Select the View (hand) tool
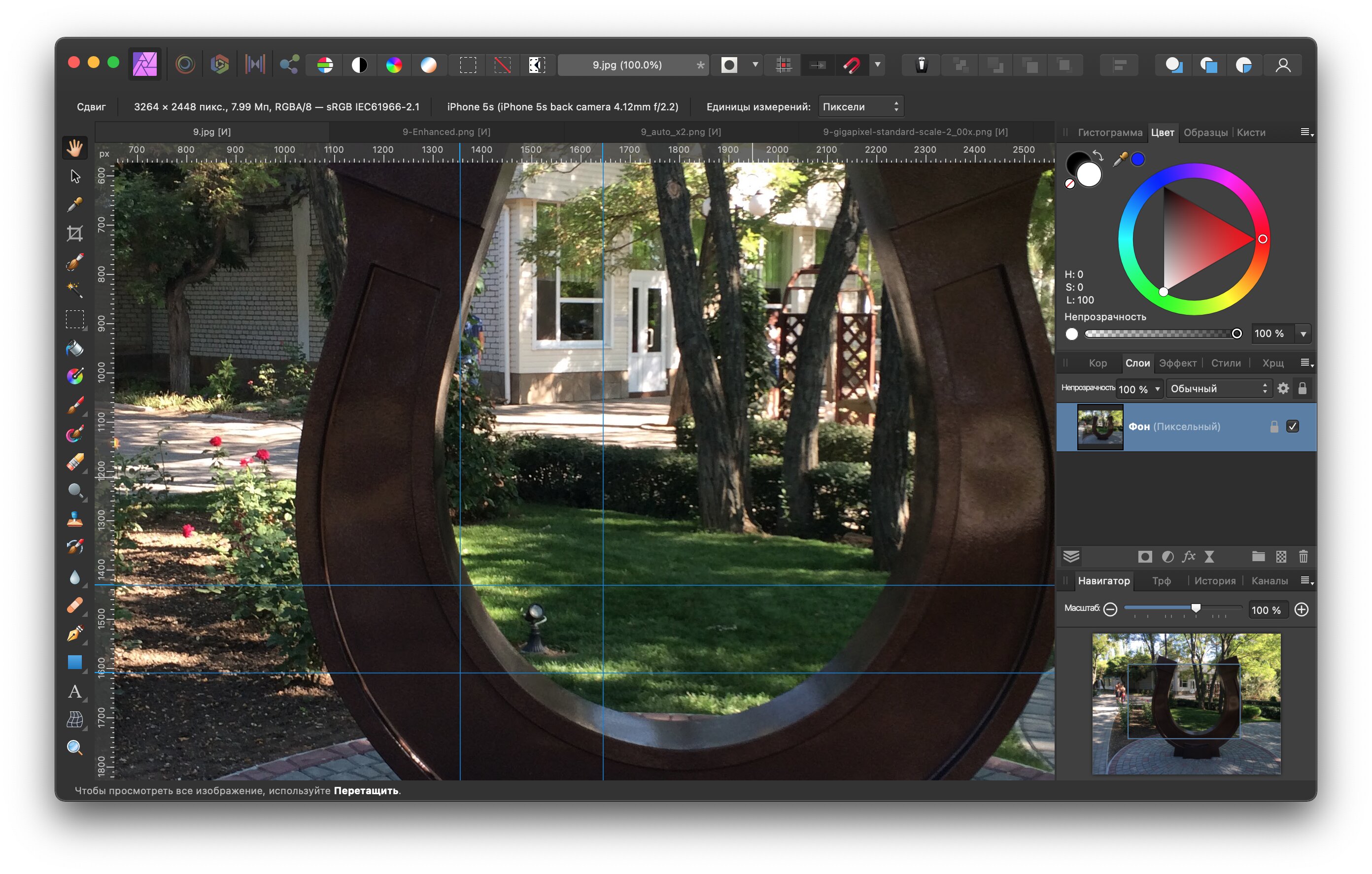1372x874 pixels. point(74,148)
